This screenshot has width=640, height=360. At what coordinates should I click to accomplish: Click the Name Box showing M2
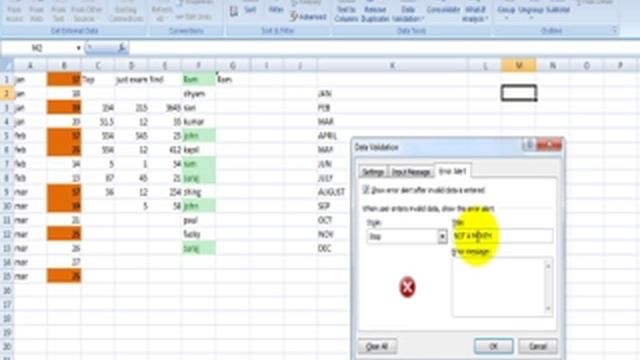click(38, 48)
